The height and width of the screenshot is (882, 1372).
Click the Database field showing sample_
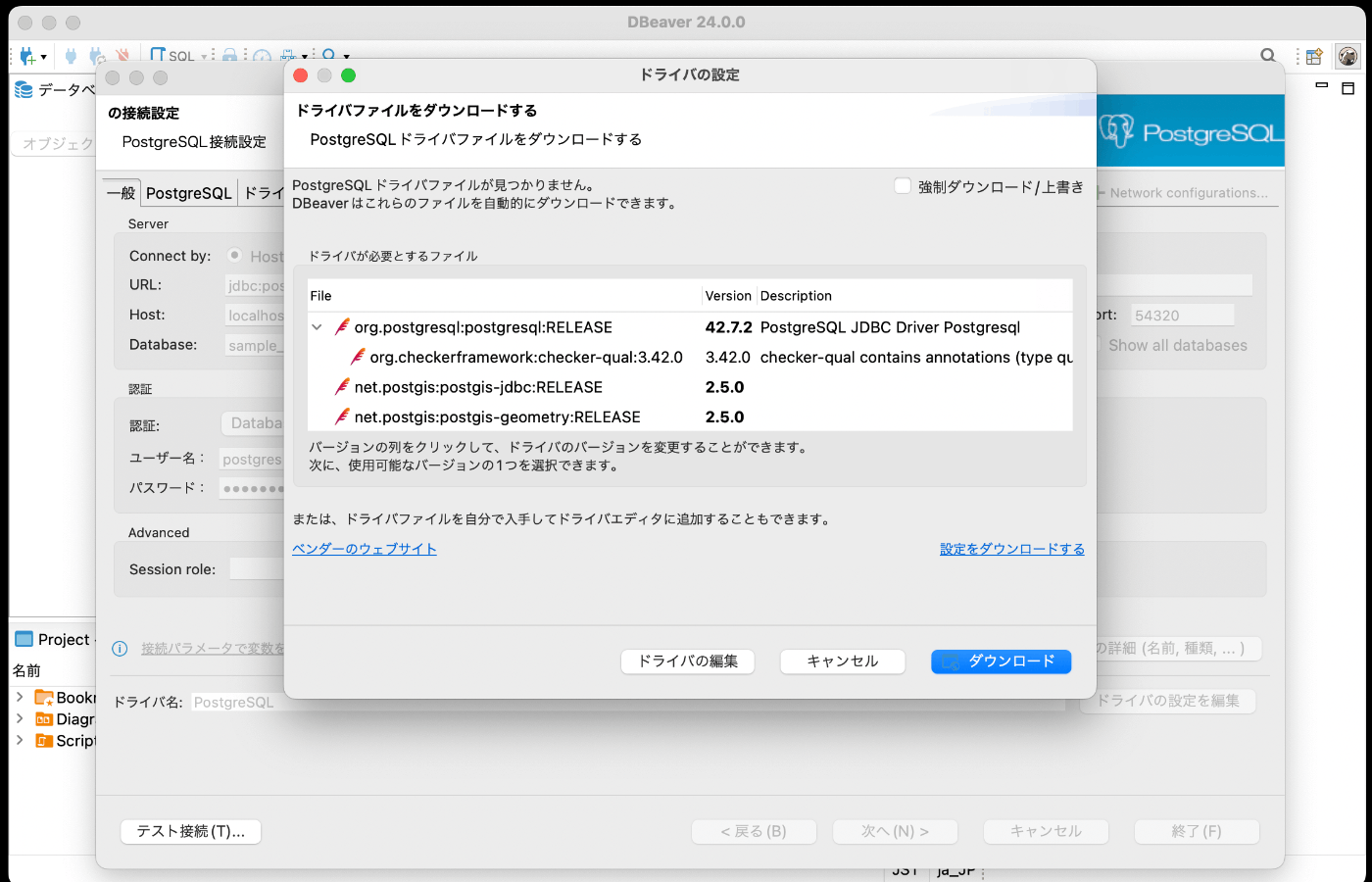[255, 345]
